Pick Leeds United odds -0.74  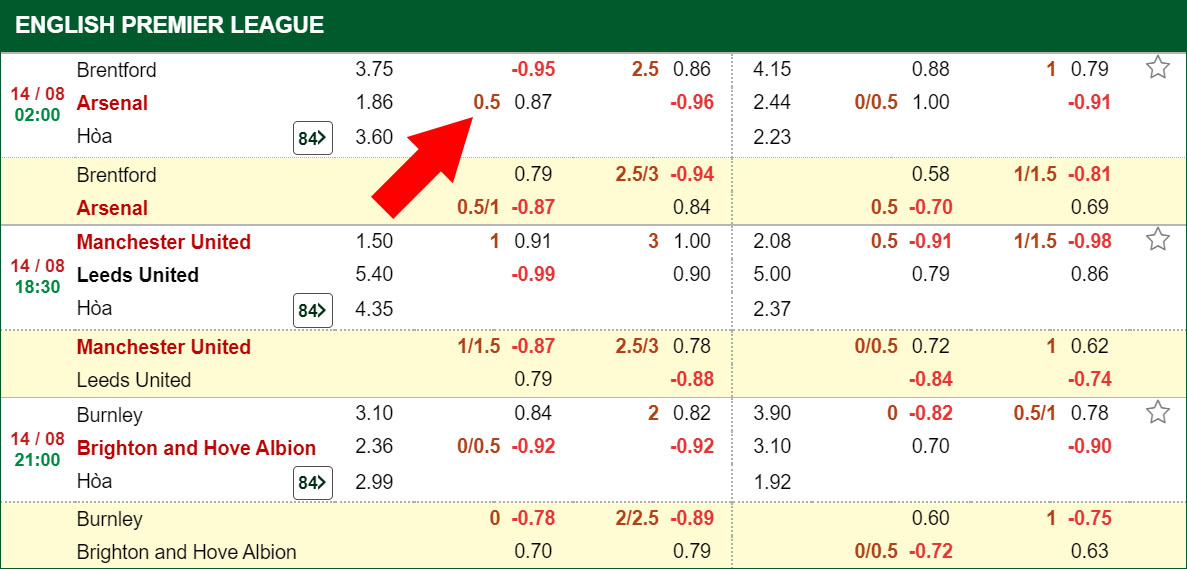point(1089,379)
